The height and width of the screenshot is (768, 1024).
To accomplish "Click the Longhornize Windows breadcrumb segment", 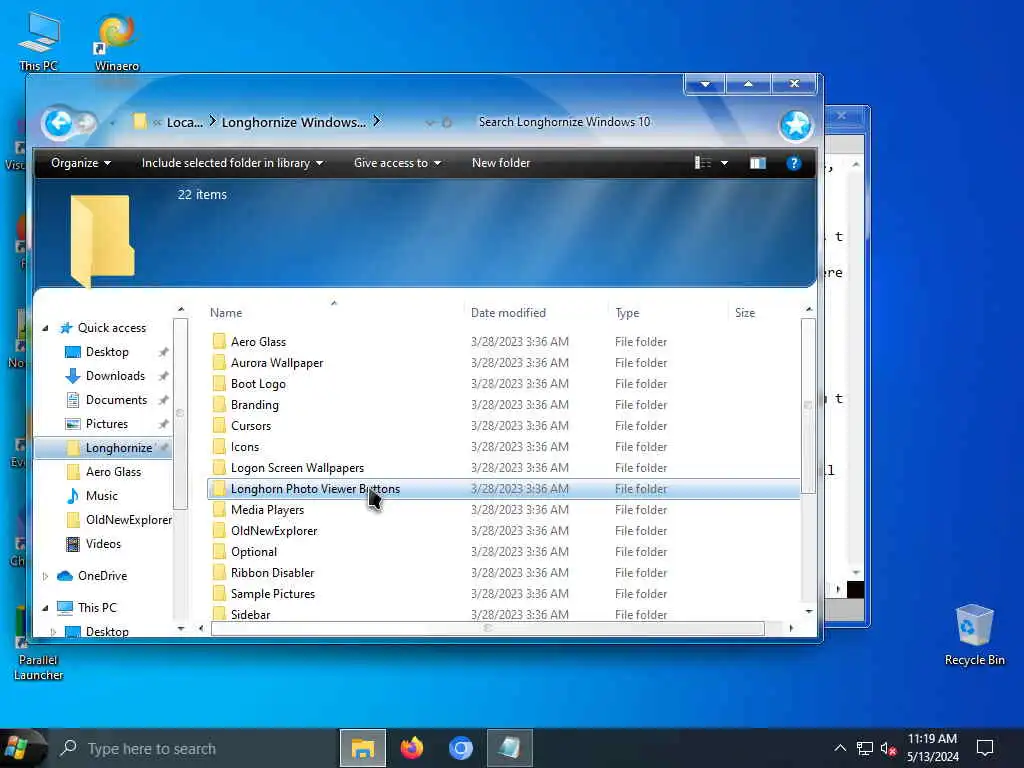I will pos(294,122).
